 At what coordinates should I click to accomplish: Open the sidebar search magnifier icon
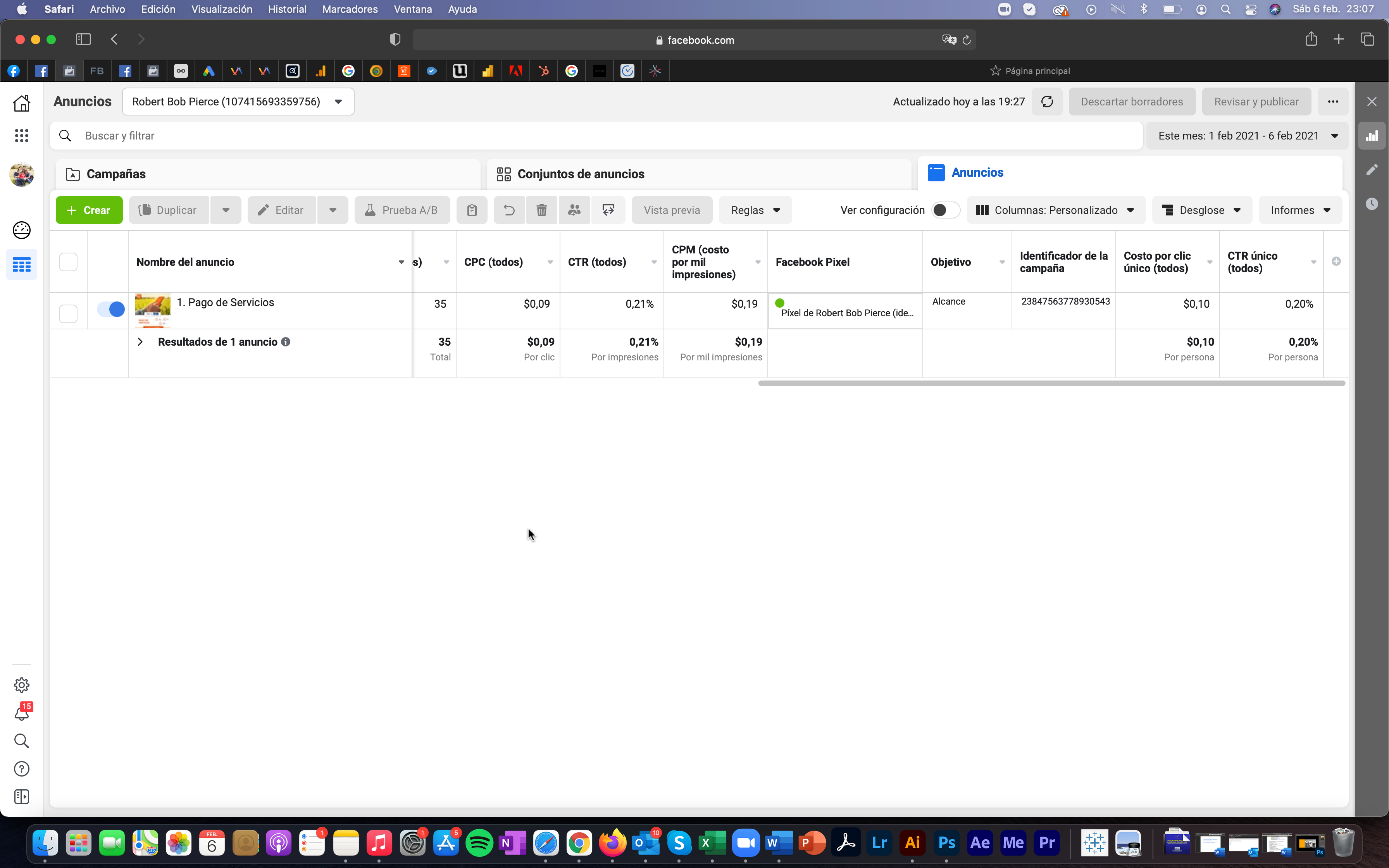[x=22, y=741]
